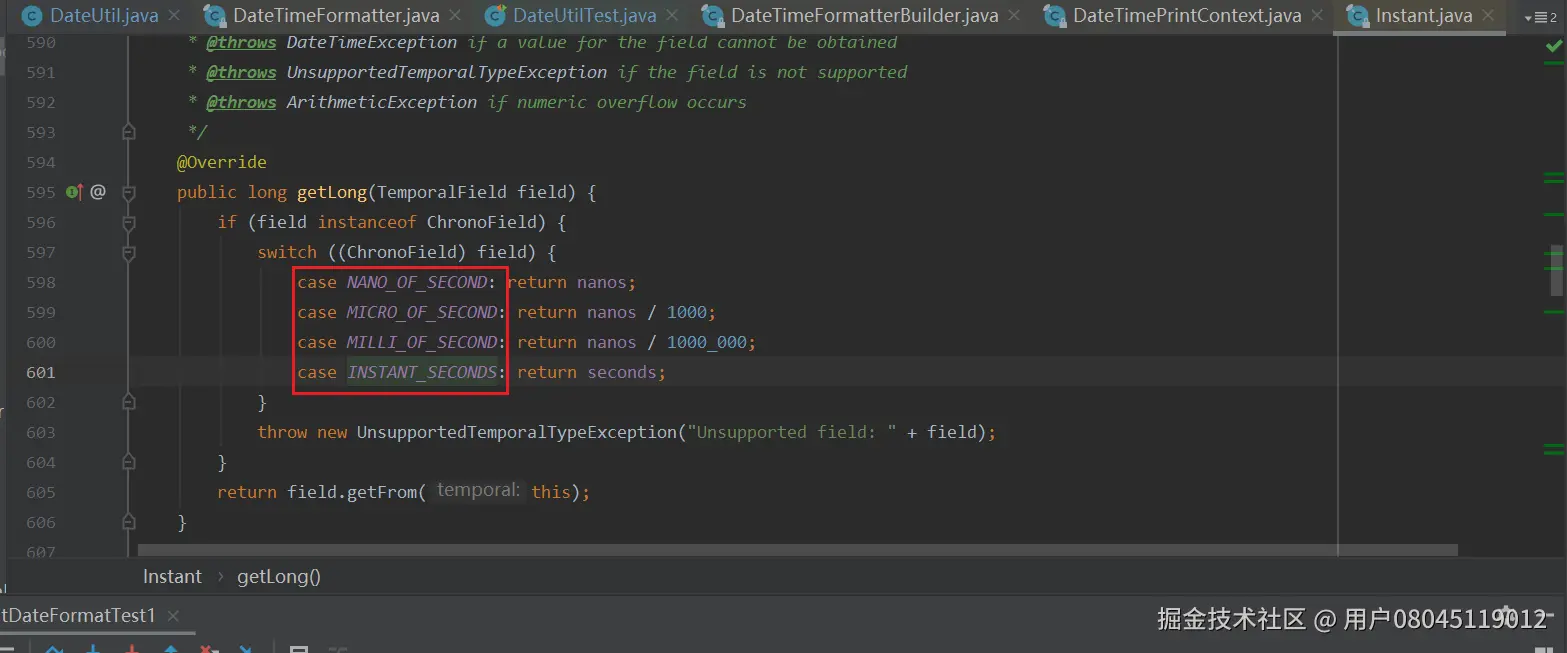Close the tDateFormatTest1 run tab
The image size is (1567, 653).
[173, 616]
